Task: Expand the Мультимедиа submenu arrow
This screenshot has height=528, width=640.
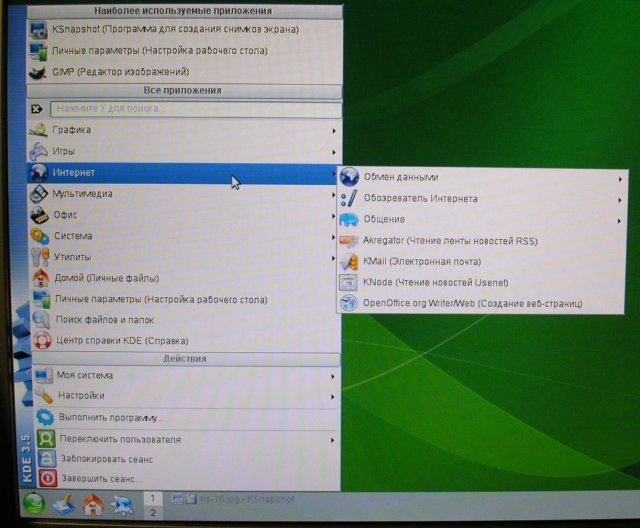Action: point(333,195)
